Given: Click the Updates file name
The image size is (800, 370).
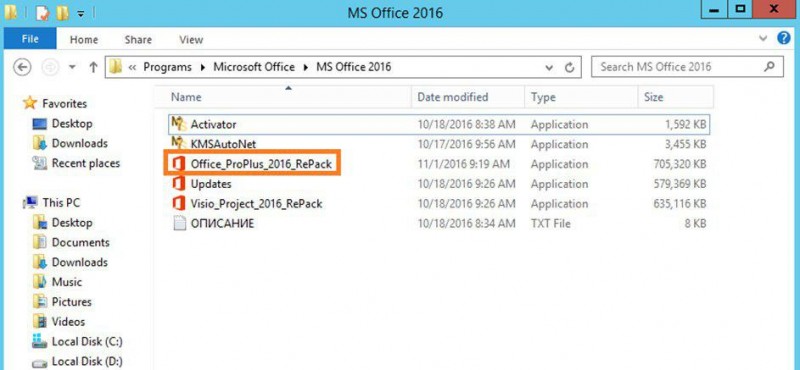Looking at the screenshot, I should click(x=211, y=184).
